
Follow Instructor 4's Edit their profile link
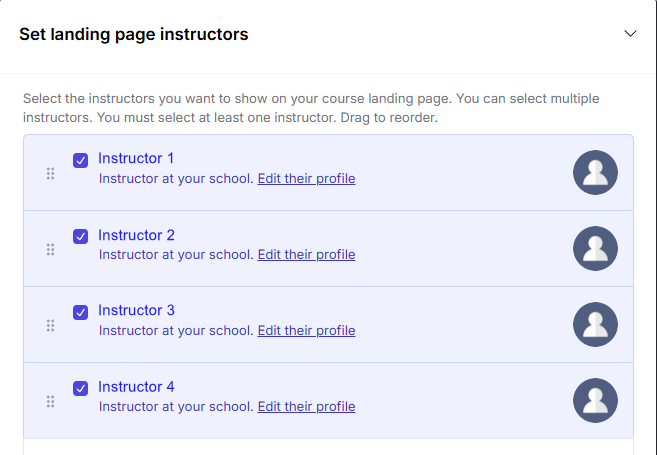[306, 407]
